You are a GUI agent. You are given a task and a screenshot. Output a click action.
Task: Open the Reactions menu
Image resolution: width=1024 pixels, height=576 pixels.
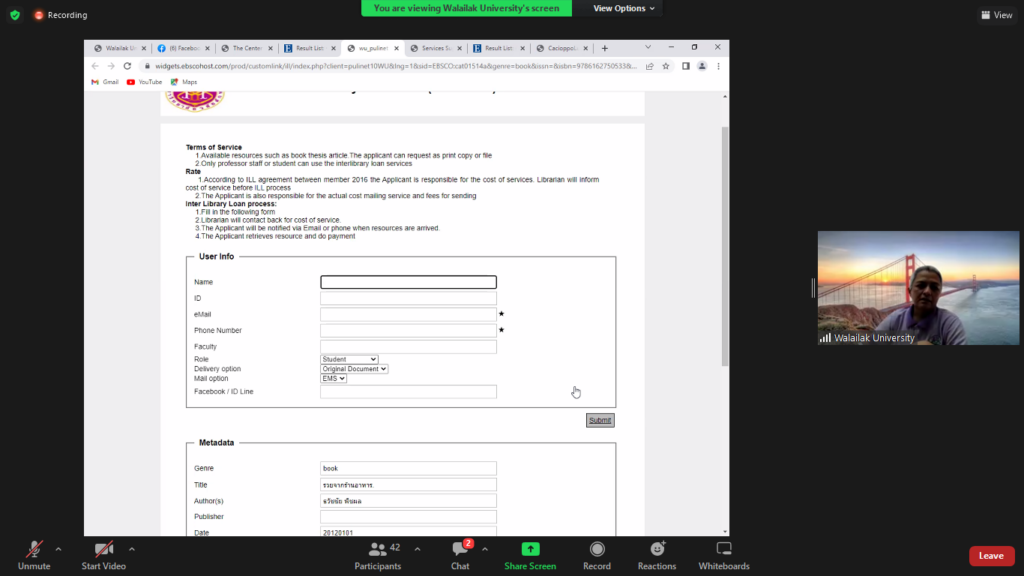657,550
